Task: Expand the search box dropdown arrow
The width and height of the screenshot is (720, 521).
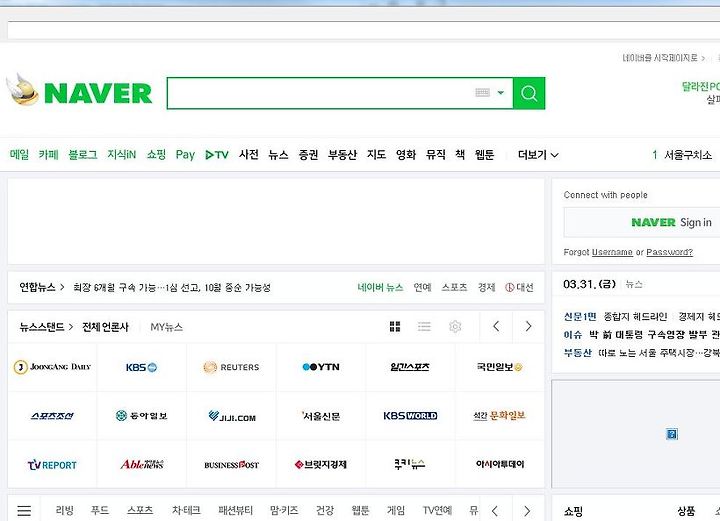Action: coord(501,93)
